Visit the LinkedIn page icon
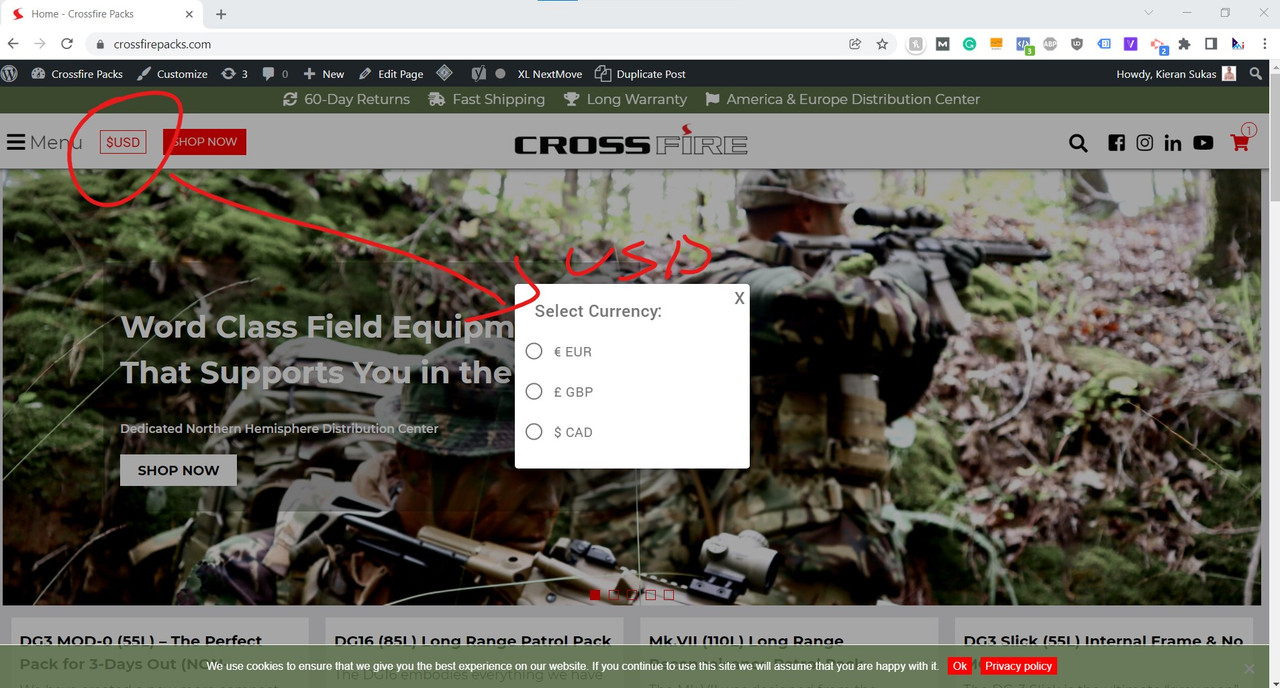Screen dimensions: 1280x688 click(1173, 143)
